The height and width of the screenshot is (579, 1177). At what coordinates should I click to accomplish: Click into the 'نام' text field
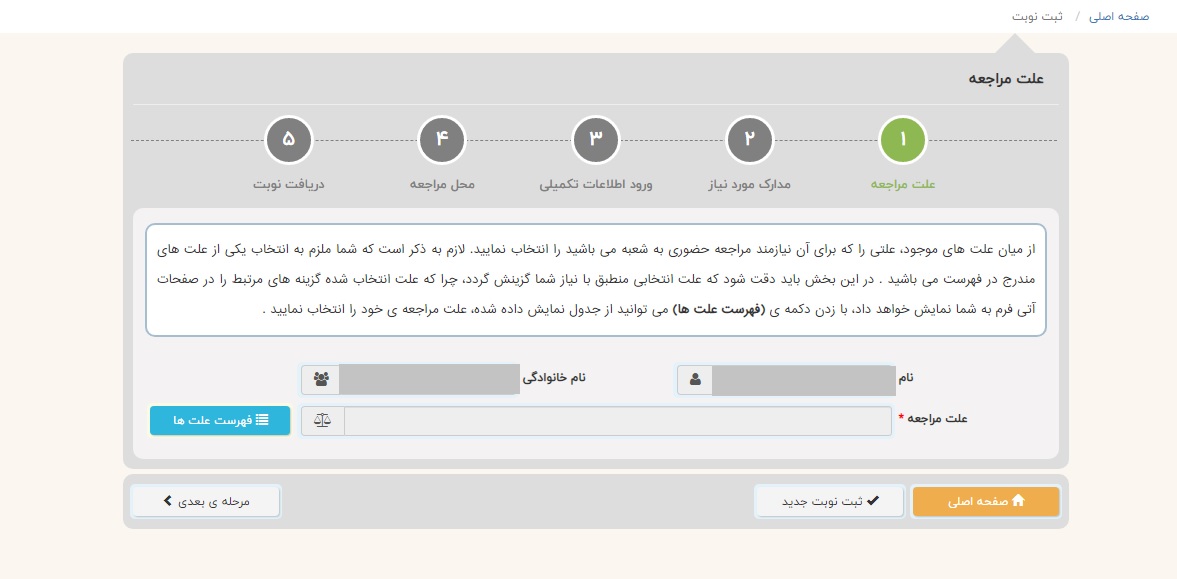803,380
